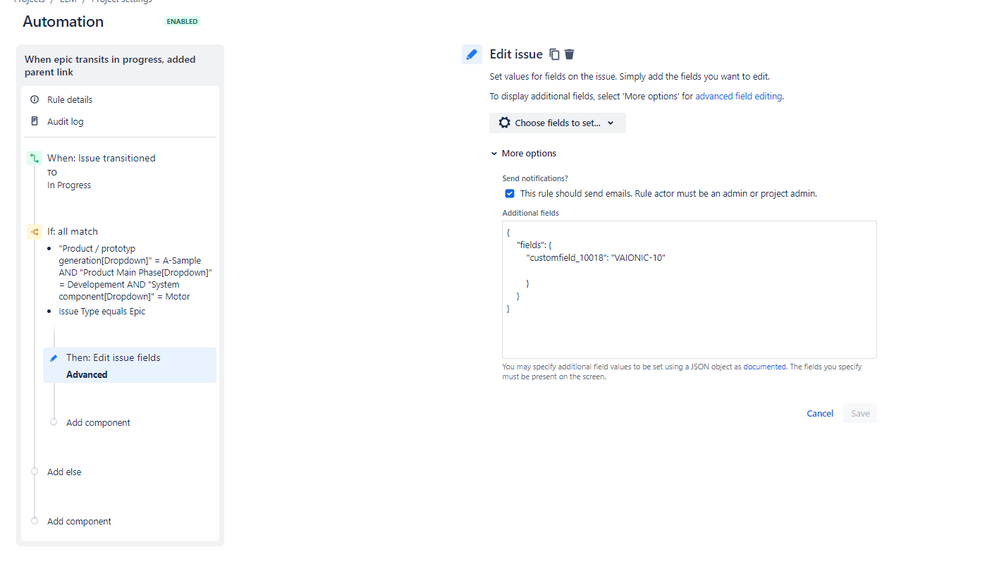This screenshot has width=999, height=571.
Task: Delete component via trash icon
Action: click(x=570, y=54)
